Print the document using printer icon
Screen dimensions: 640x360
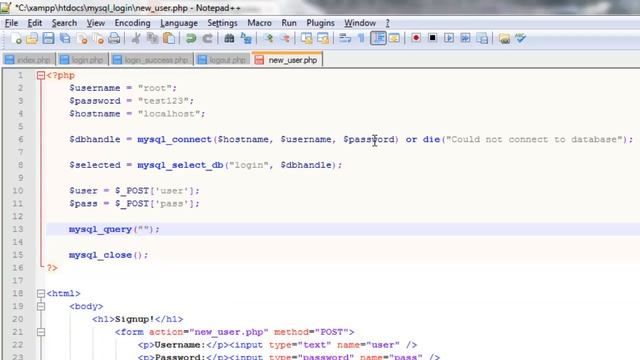(x=114, y=38)
